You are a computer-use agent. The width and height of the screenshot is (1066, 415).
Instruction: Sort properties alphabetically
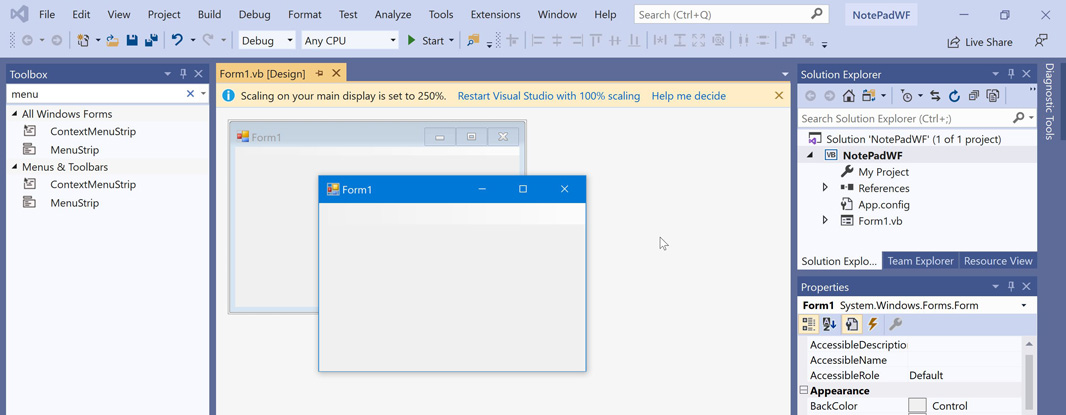pyautogui.click(x=830, y=325)
